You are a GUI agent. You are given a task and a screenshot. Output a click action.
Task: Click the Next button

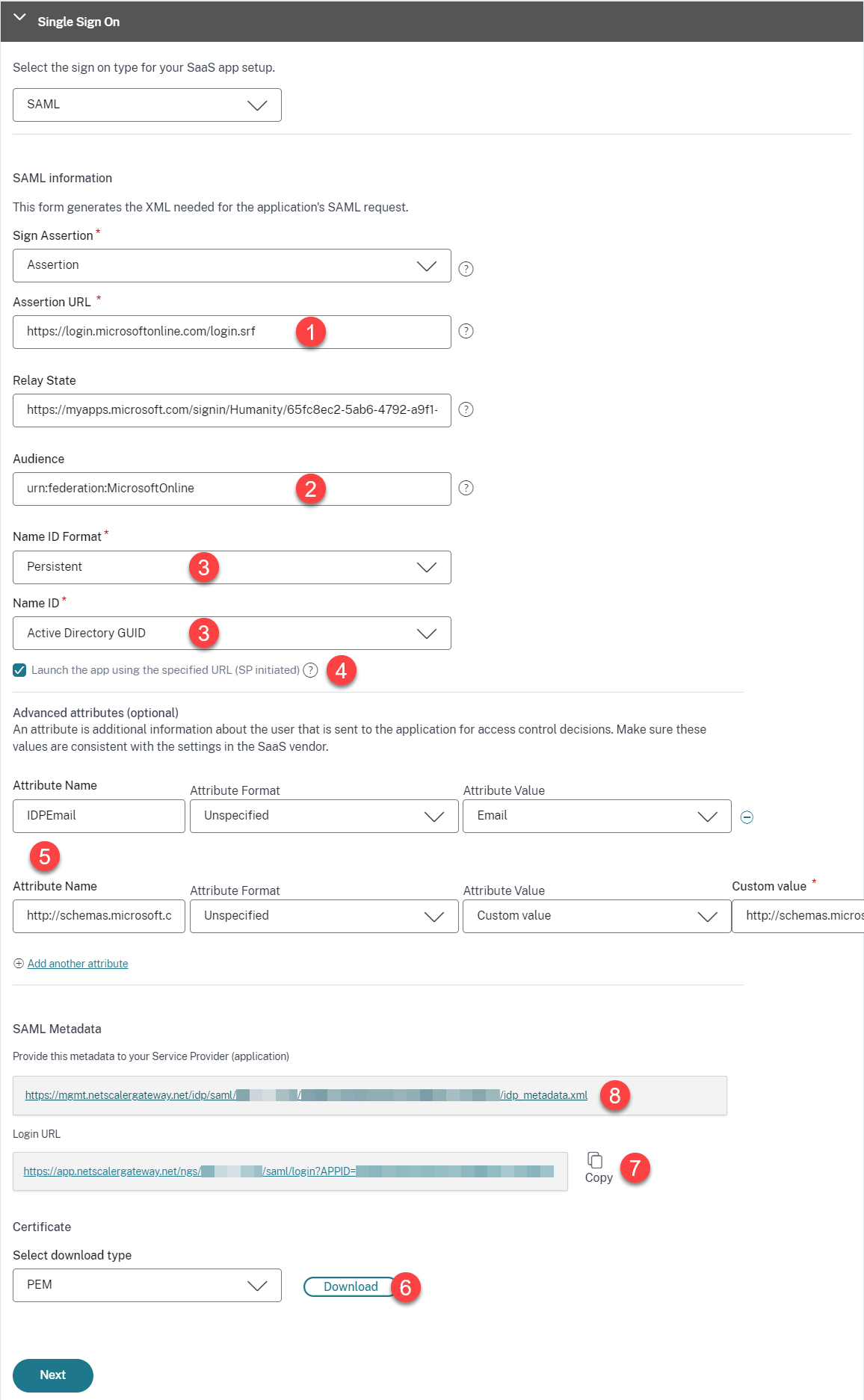coord(52,1375)
